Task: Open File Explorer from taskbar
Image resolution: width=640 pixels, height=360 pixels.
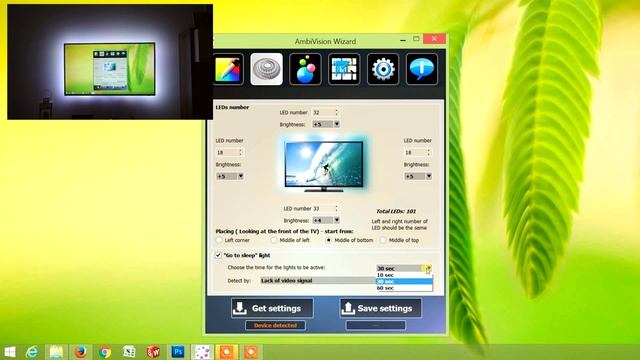Action: (56, 352)
